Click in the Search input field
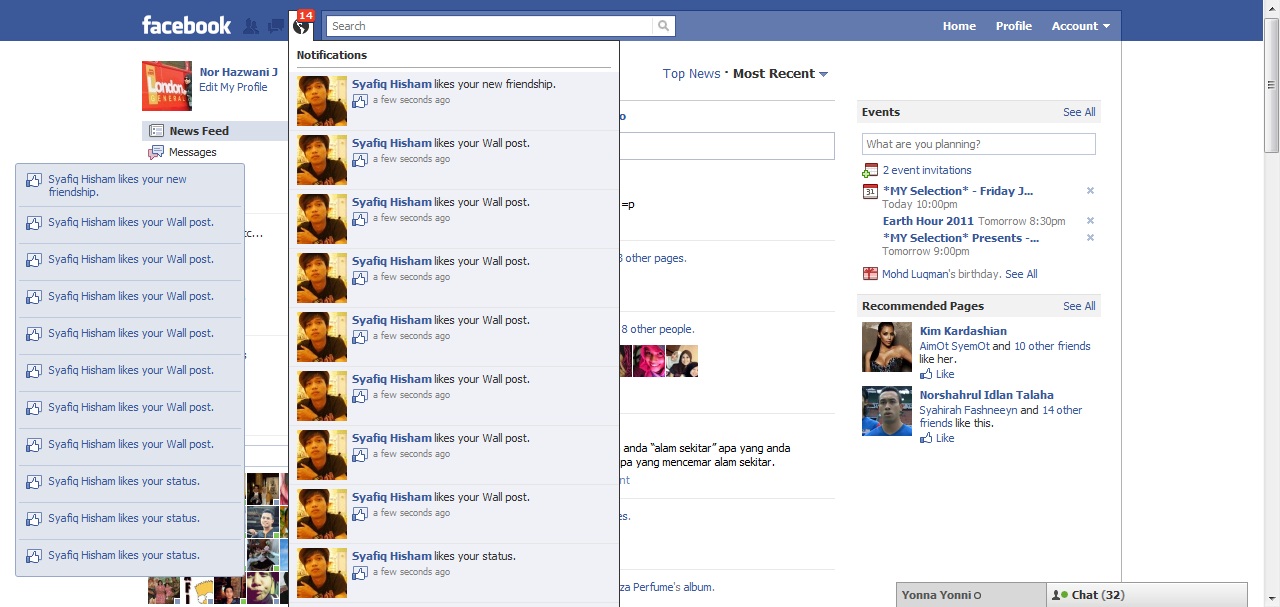 coord(490,26)
